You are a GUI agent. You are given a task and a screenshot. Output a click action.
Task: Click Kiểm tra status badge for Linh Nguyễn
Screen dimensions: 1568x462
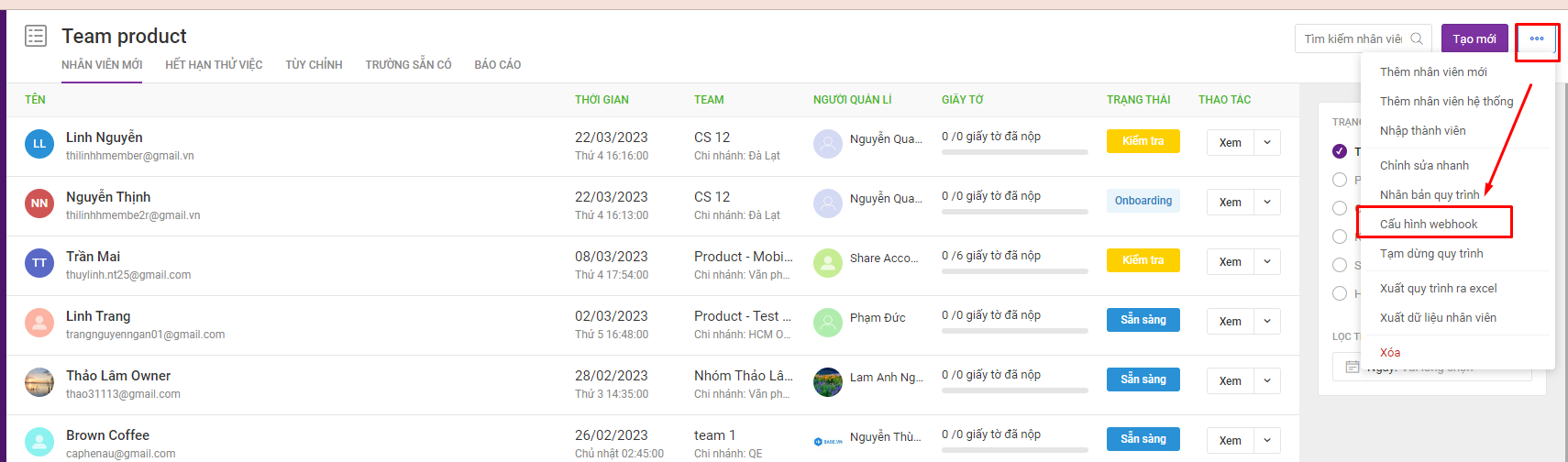point(1143,141)
